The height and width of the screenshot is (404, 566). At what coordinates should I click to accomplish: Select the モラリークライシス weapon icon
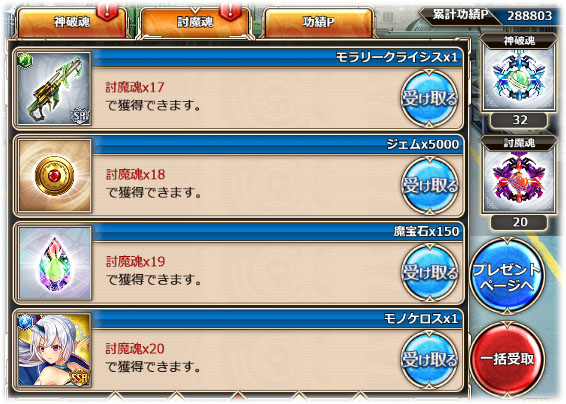(x=55, y=89)
